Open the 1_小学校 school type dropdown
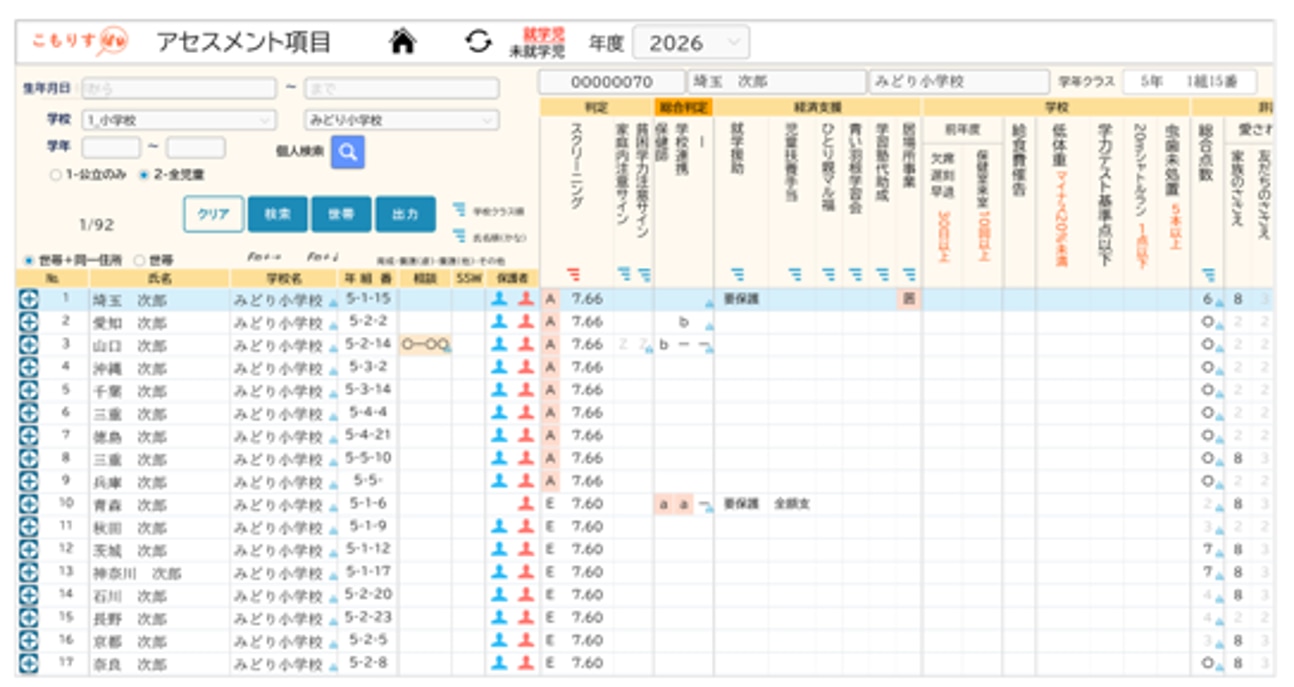The height and width of the screenshot is (687, 1294). pyautogui.click(x=179, y=120)
